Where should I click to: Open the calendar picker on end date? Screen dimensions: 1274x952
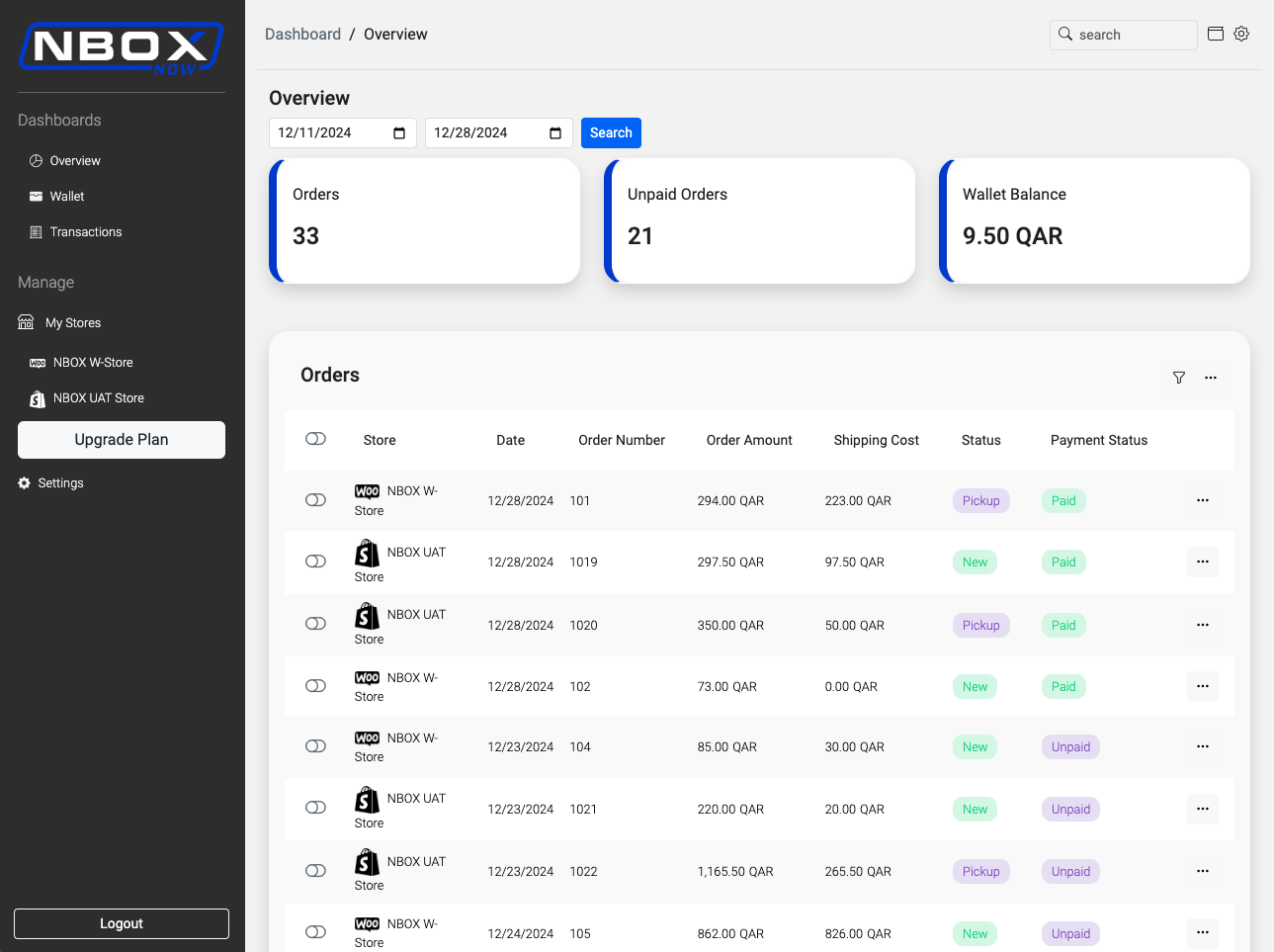click(555, 133)
